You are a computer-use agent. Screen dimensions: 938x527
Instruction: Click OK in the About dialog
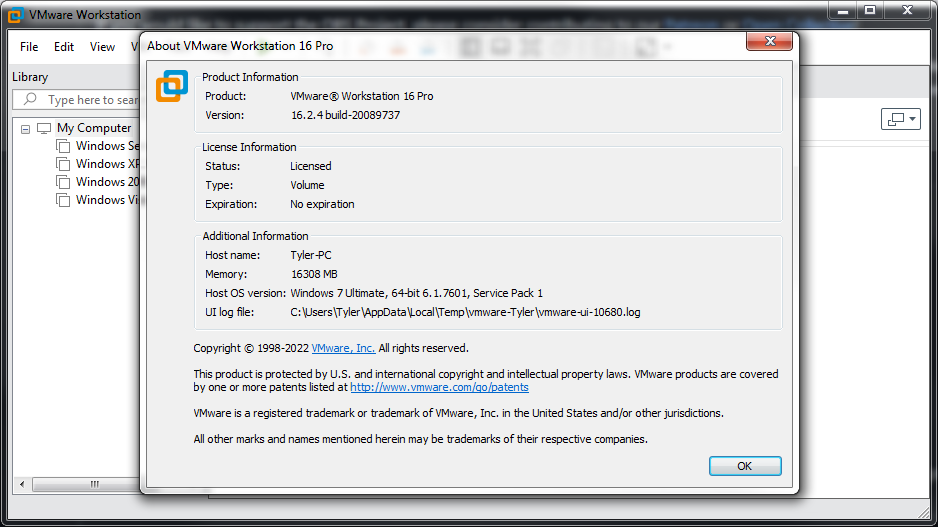point(745,466)
